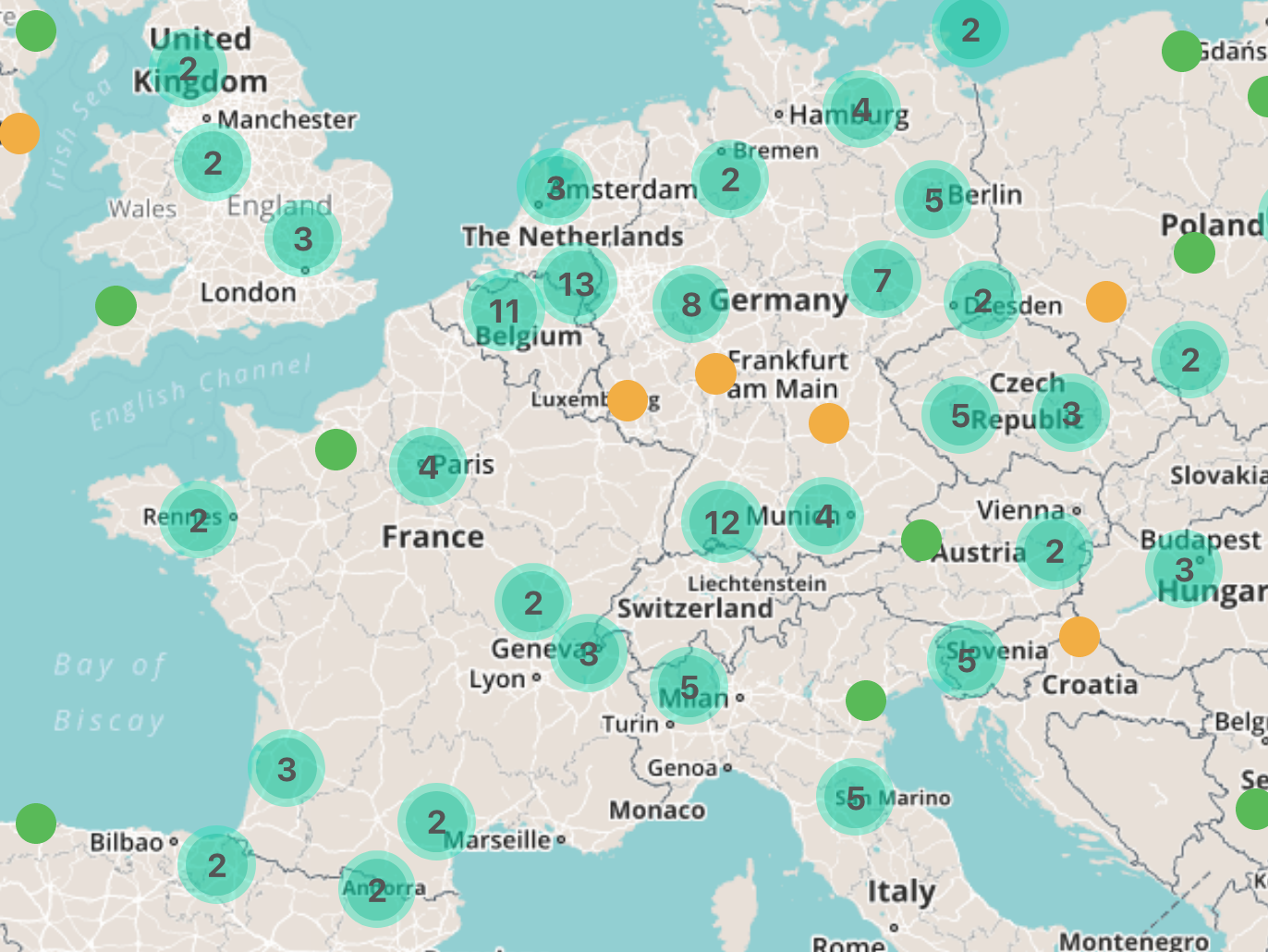Viewport: 1268px width, 952px height.
Task: Click the 12 cluster near Munich
Action: coord(721,522)
